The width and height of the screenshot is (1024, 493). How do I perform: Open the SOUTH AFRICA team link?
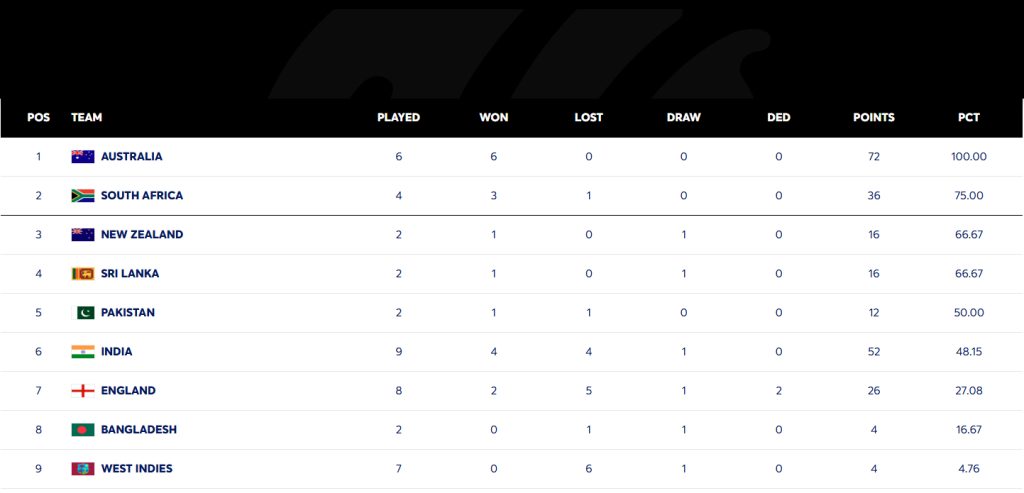(x=142, y=196)
